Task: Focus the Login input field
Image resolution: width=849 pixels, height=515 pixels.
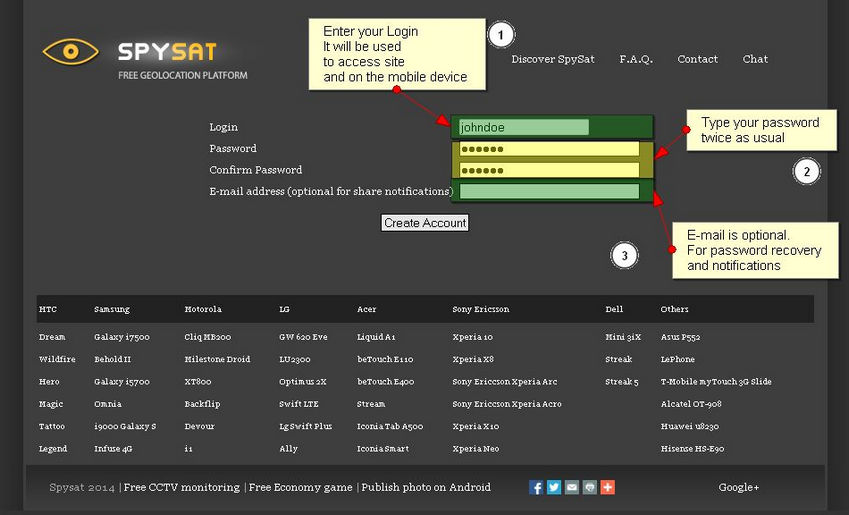Action: (523, 127)
